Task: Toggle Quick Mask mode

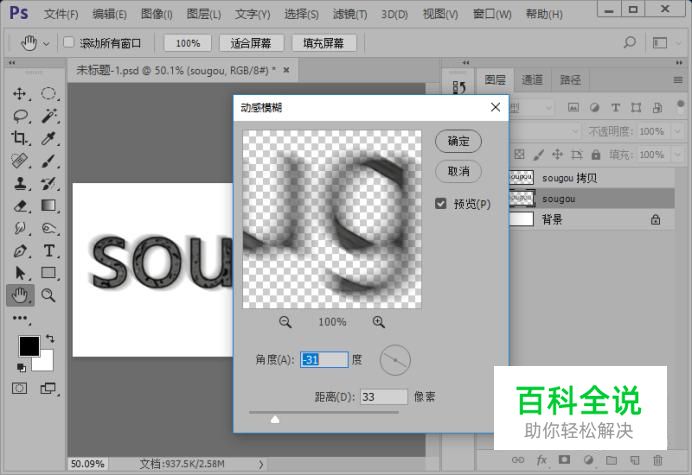Action: click(x=19, y=388)
